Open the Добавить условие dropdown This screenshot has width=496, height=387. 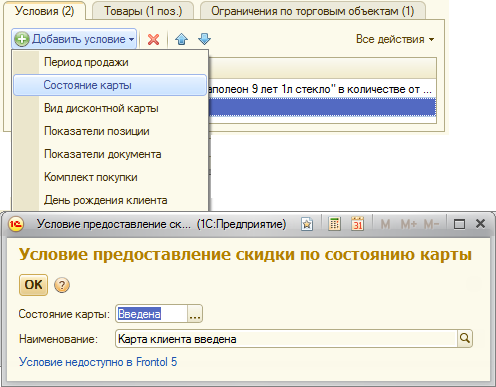point(74,39)
